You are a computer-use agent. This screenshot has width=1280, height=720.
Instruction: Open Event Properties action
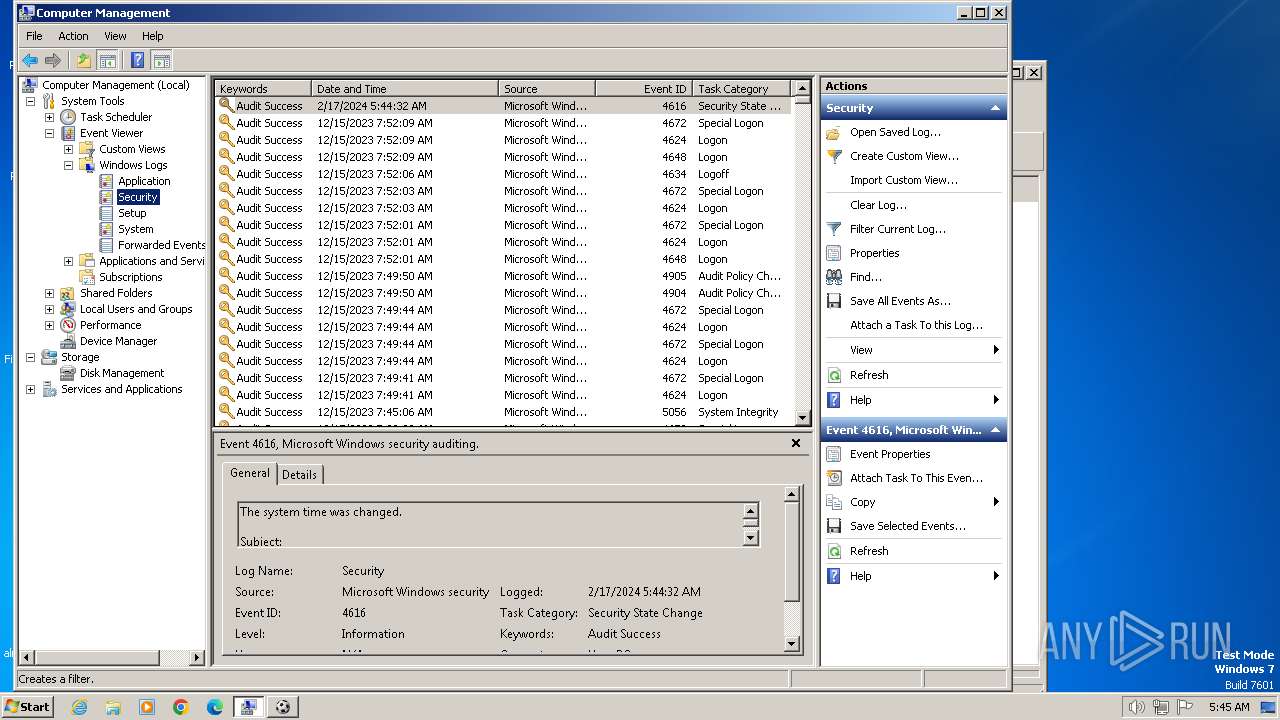[890, 454]
